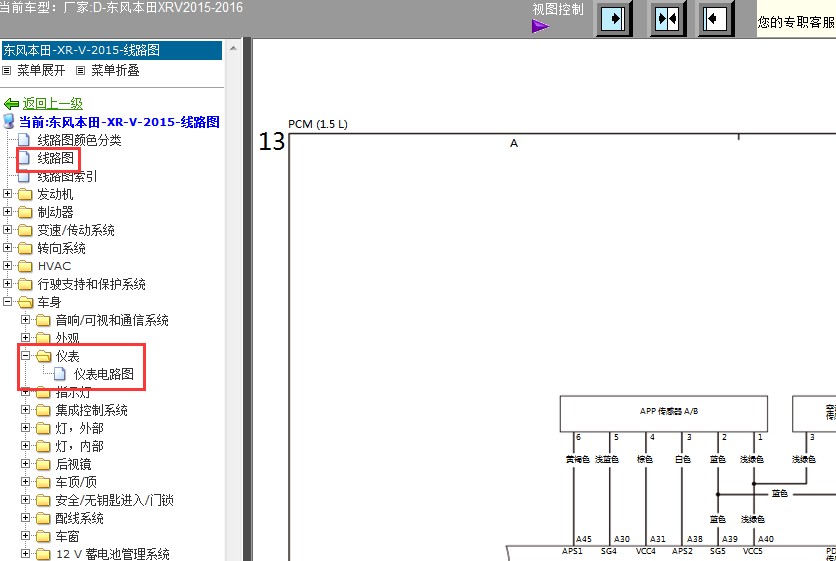Click the purple arrow under 视图控制
Screen dimensions: 836x561
pos(540,26)
